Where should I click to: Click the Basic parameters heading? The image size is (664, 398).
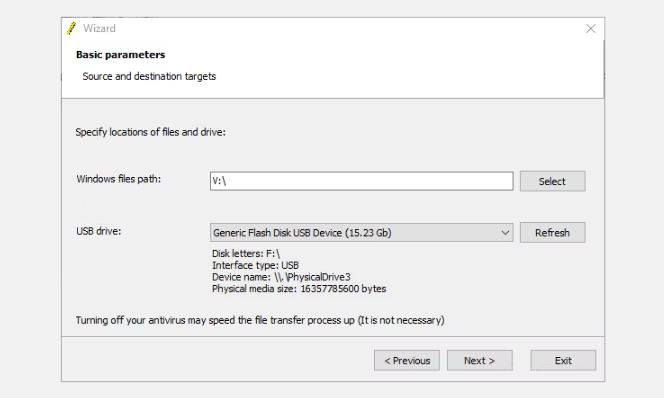[x=120, y=55]
